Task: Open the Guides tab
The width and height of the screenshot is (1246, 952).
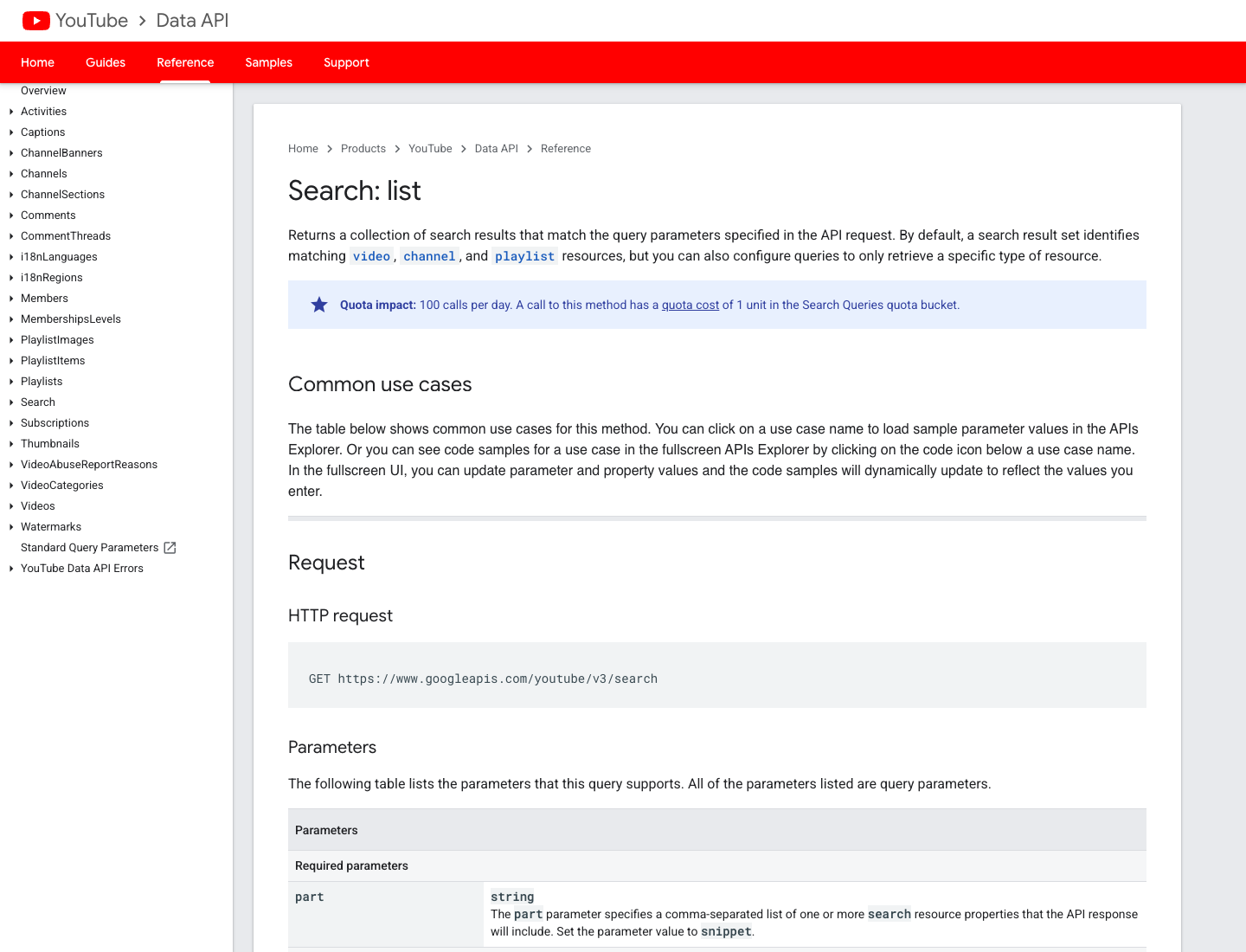Action: click(x=106, y=62)
